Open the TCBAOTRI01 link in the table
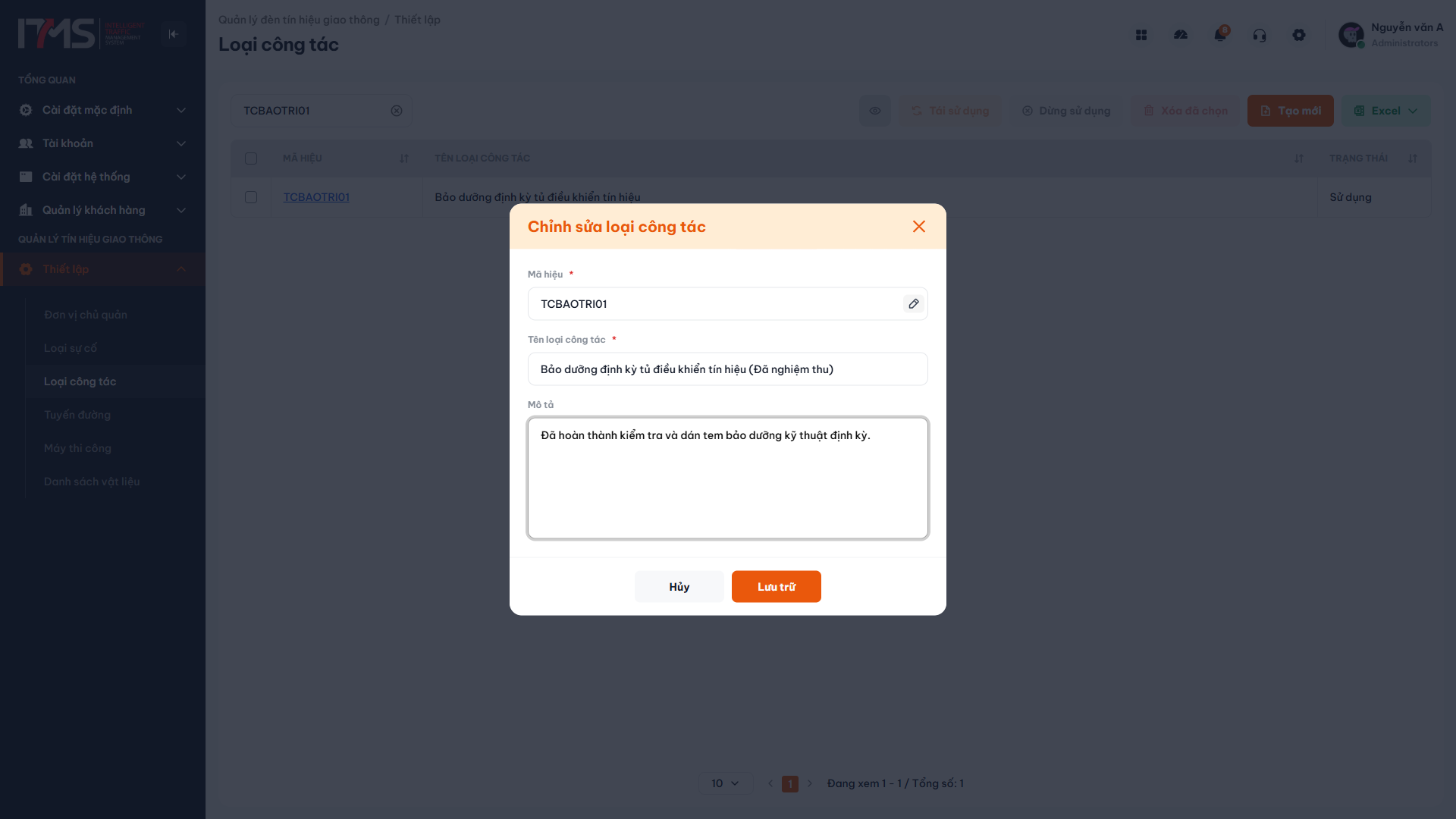The height and width of the screenshot is (819, 1456). (316, 197)
